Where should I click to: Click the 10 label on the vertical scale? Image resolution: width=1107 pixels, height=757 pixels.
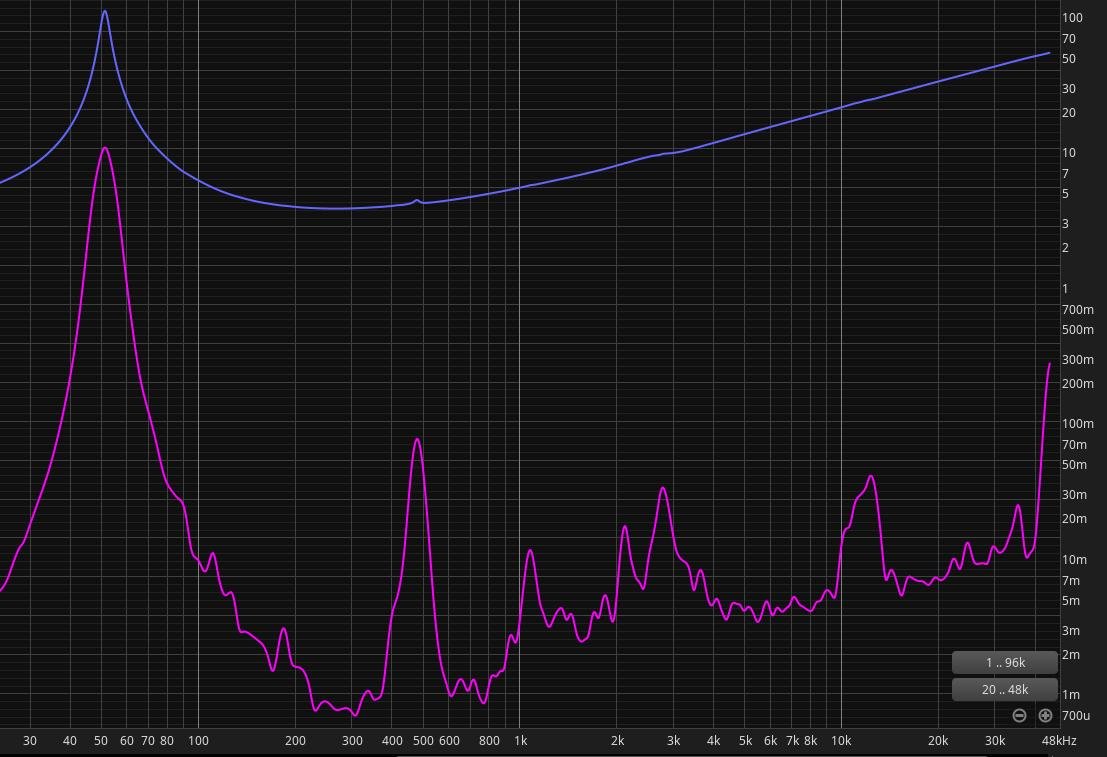pos(1069,153)
